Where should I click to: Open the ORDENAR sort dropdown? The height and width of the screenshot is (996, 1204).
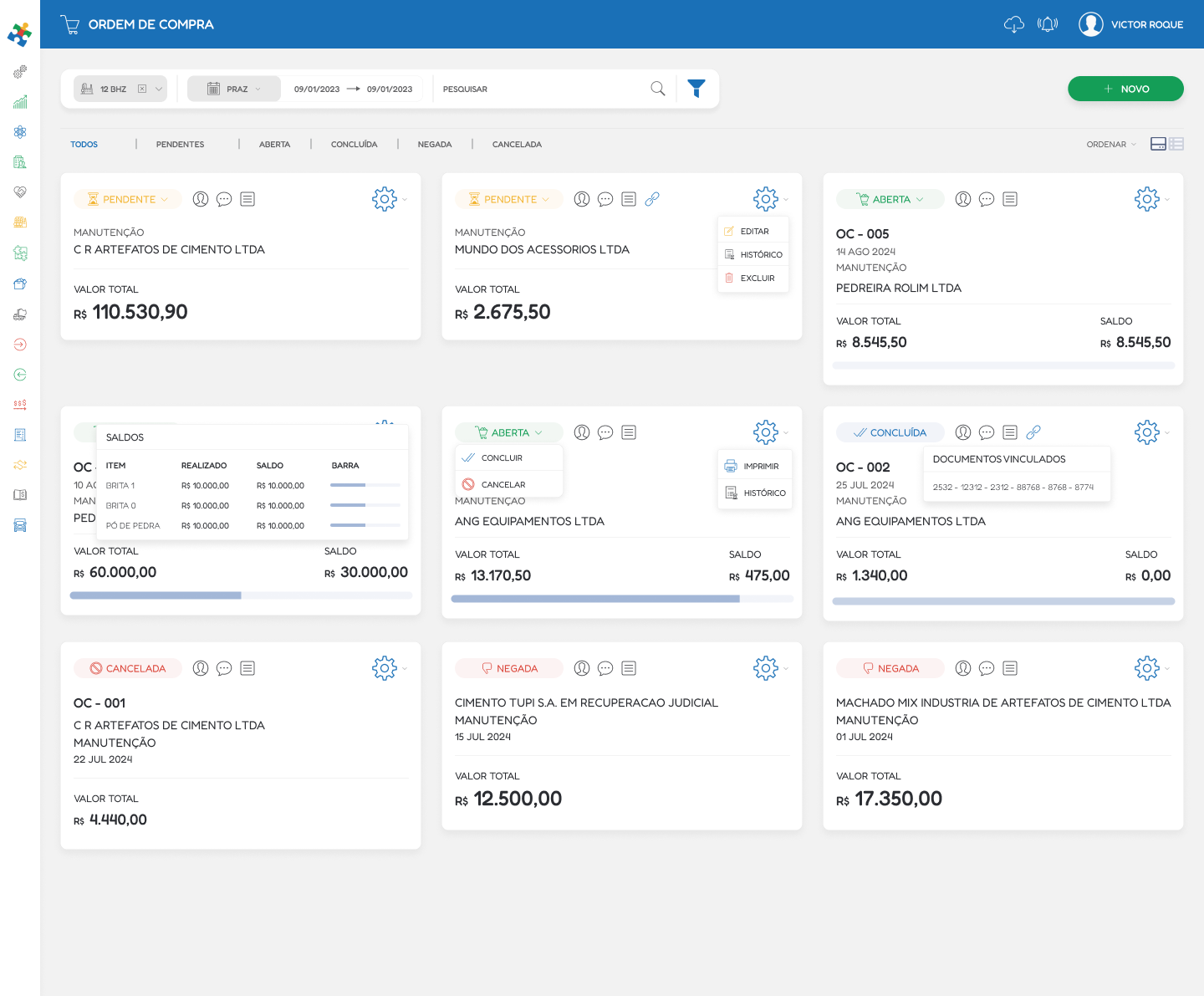click(1111, 145)
